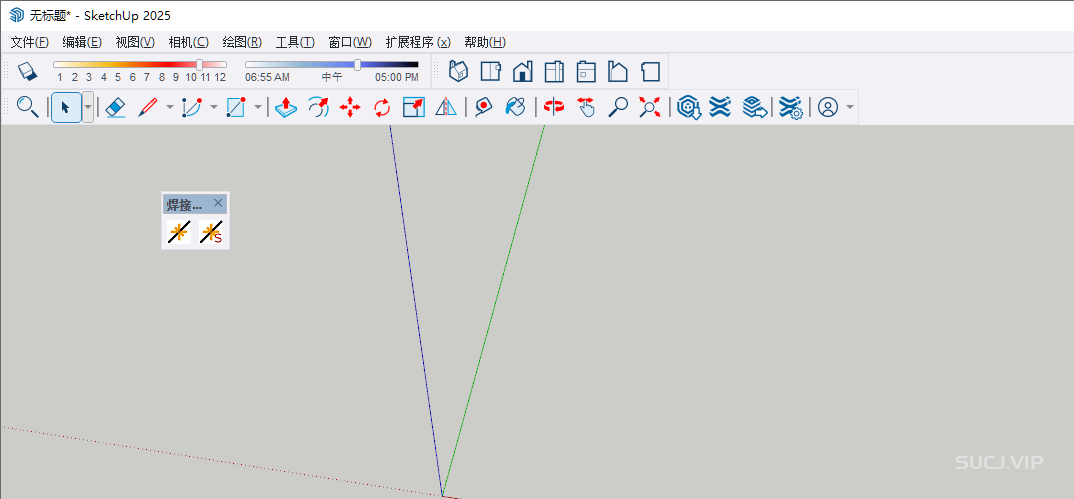1074x499 pixels.
Task: Click the SketchUp logo in the title bar
Action: (16, 14)
